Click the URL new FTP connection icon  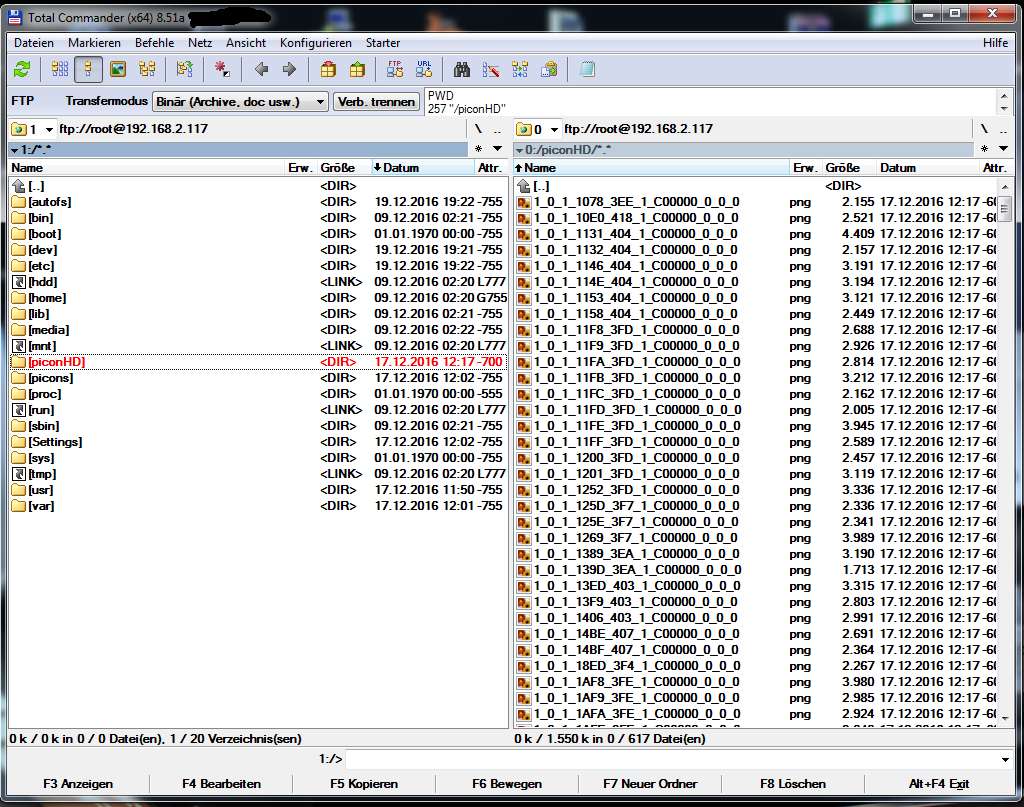[424, 69]
